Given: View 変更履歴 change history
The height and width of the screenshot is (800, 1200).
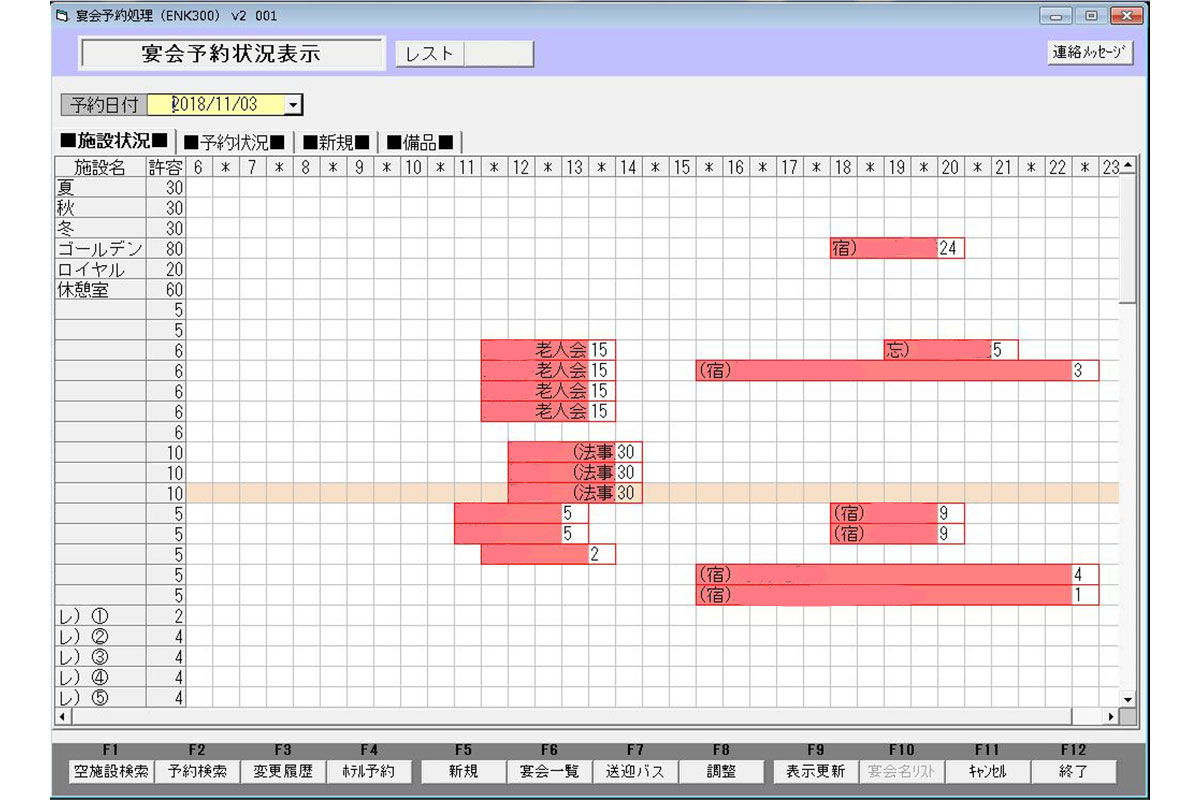Looking at the screenshot, I should [x=283, y=771].
